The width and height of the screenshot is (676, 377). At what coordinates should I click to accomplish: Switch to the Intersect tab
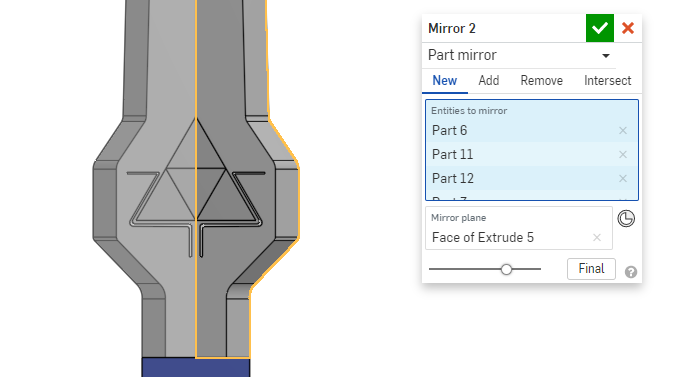tap(607, 81)
